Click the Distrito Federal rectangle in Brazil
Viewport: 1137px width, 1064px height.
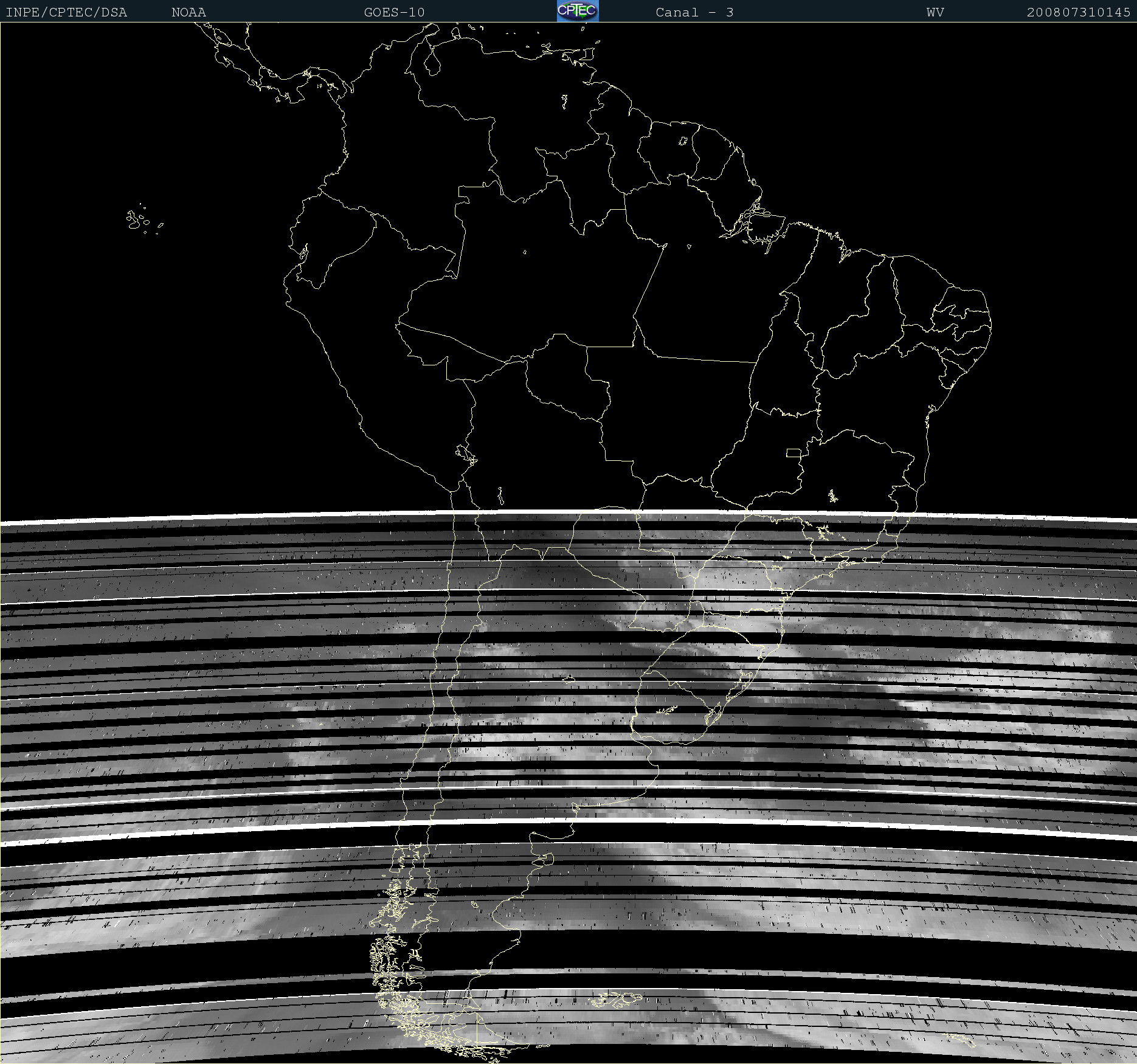pos(793,452)
